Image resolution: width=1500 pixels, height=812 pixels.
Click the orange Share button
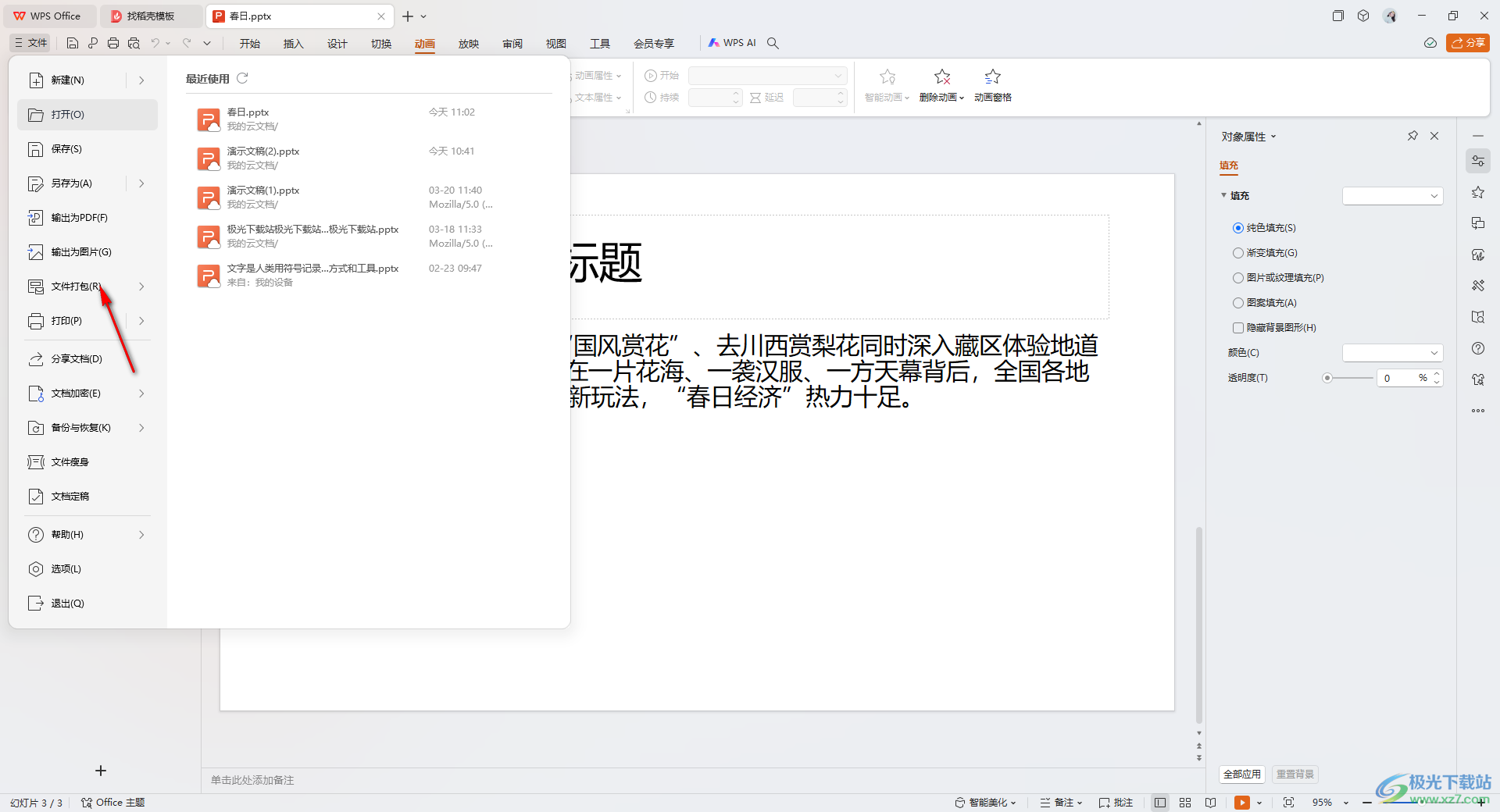[x=1467, y=43]
